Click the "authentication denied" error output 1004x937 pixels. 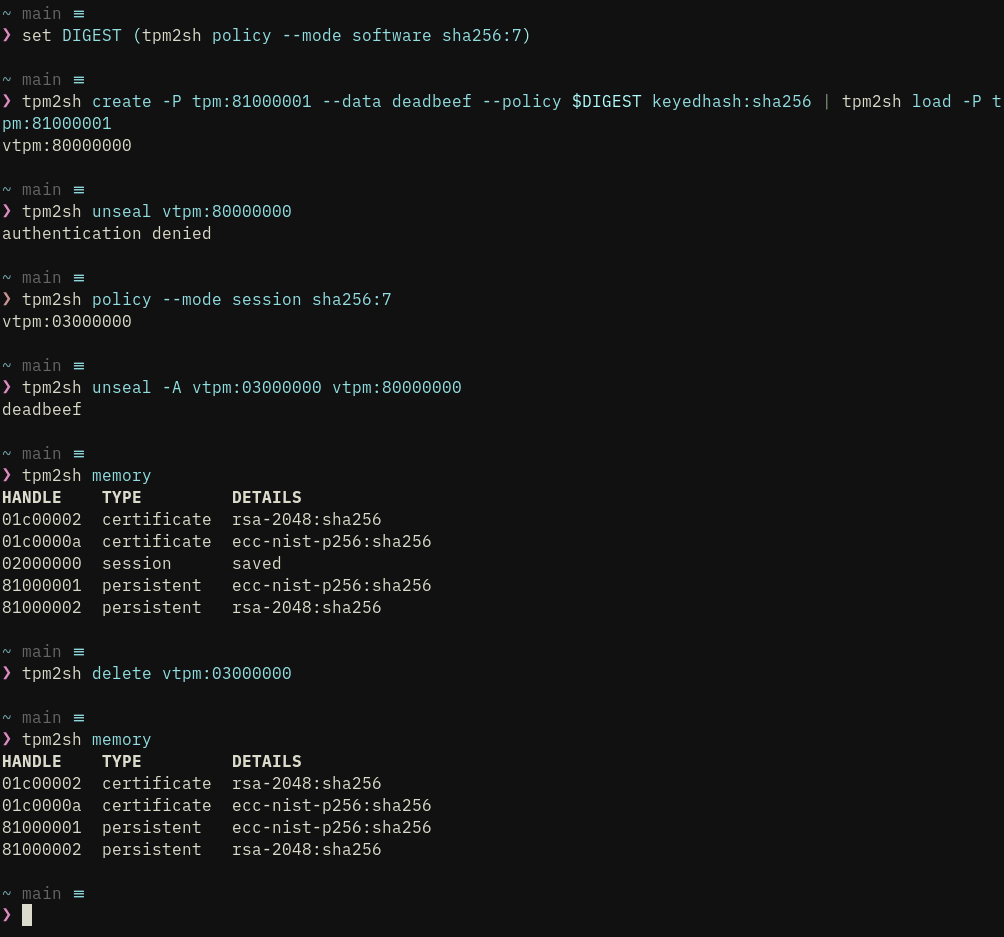tap(106, 233)
